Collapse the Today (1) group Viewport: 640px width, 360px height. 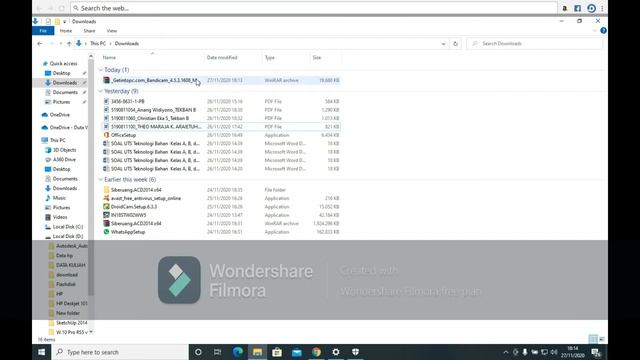point(101,70)
